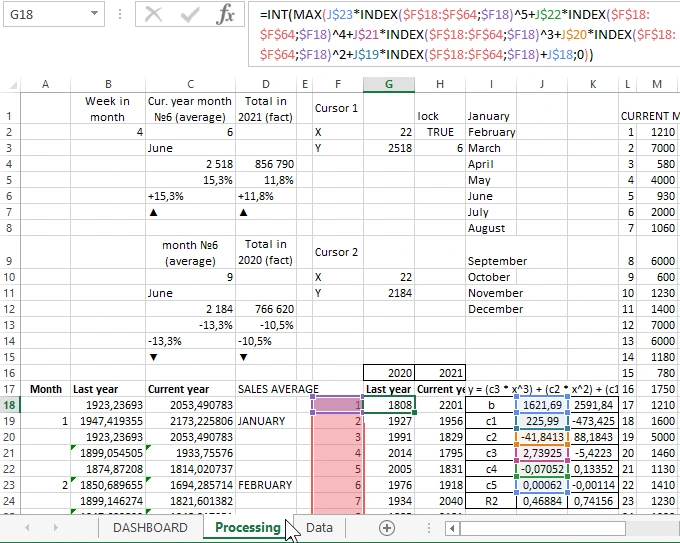Select column K header
The height and width of the screenshot is (543, 680).
(x=593, y=85)
